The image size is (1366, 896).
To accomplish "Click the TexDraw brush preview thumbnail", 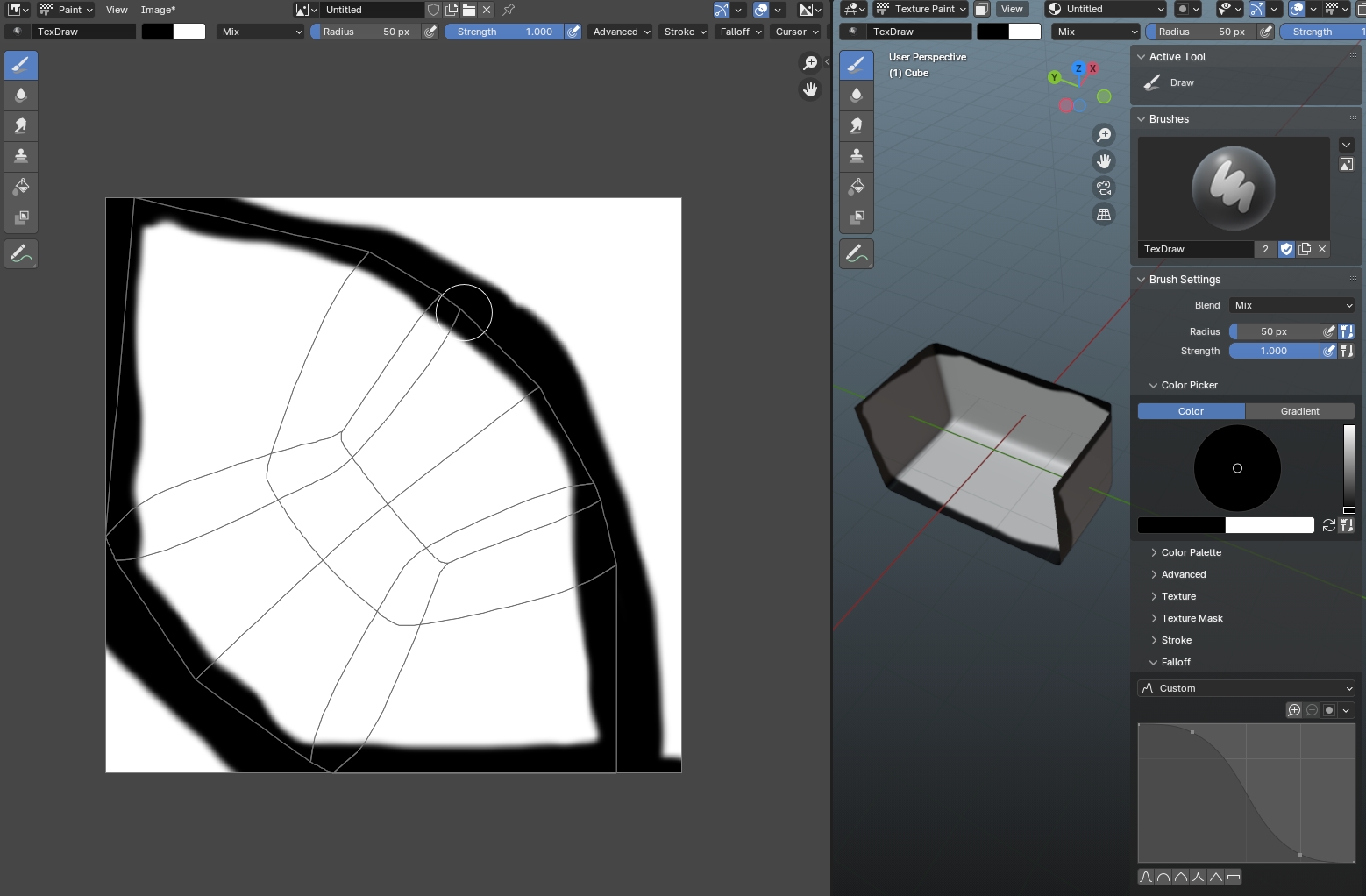I will point(1233,188).
